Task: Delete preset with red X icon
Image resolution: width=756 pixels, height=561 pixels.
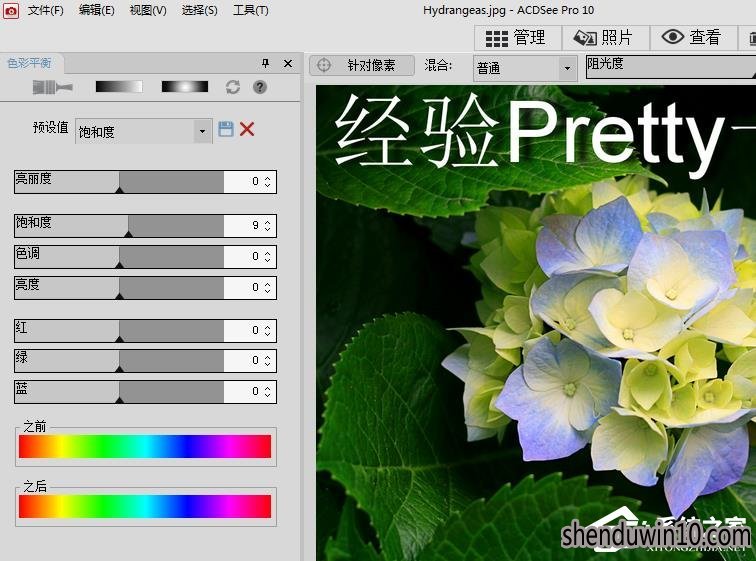Action: (247, 129)
